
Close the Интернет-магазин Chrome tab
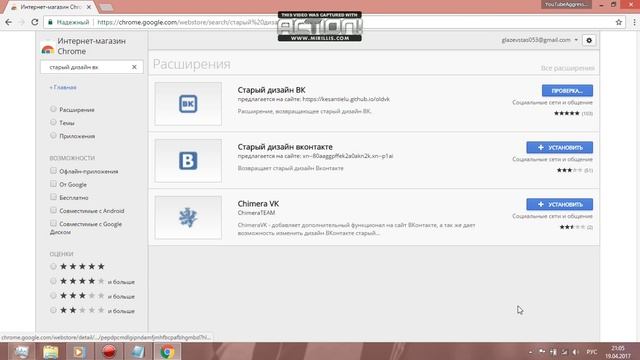coord(89,7)
